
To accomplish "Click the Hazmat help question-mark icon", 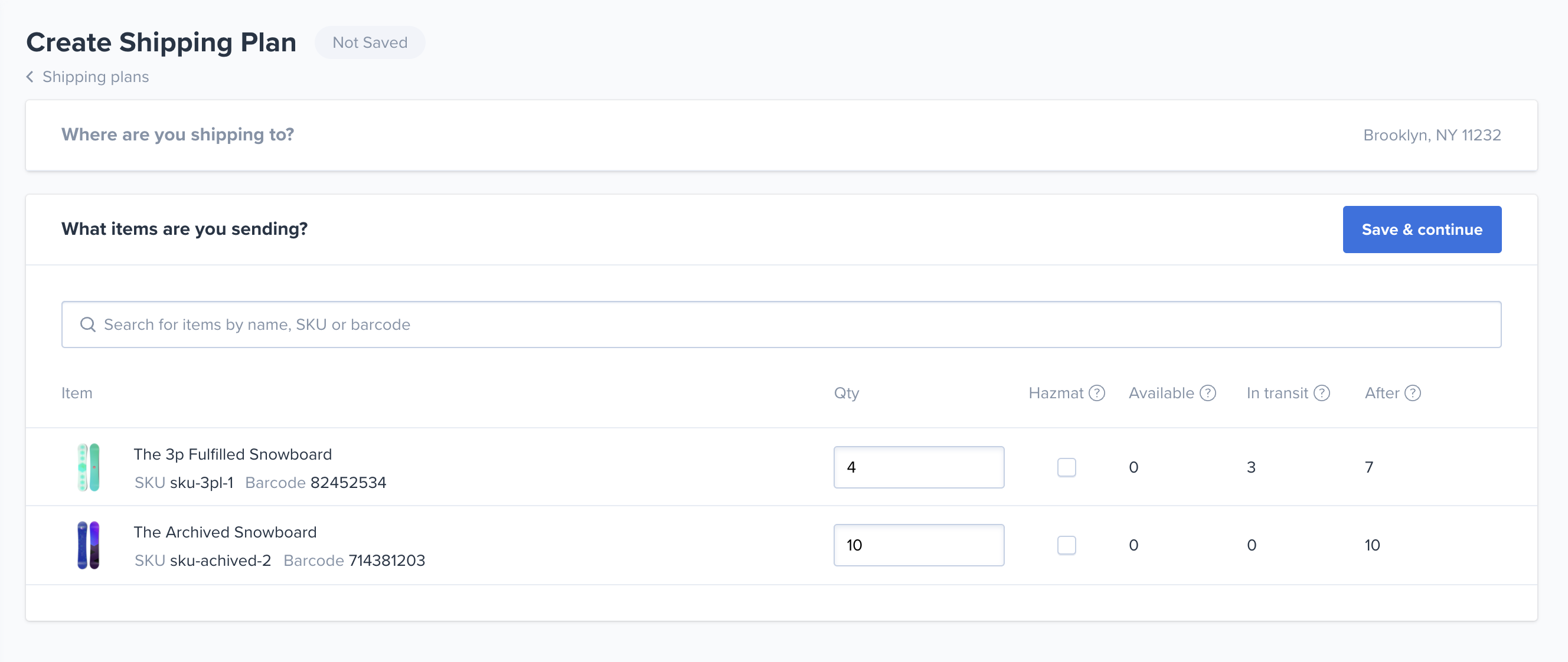I will 1097,393.
